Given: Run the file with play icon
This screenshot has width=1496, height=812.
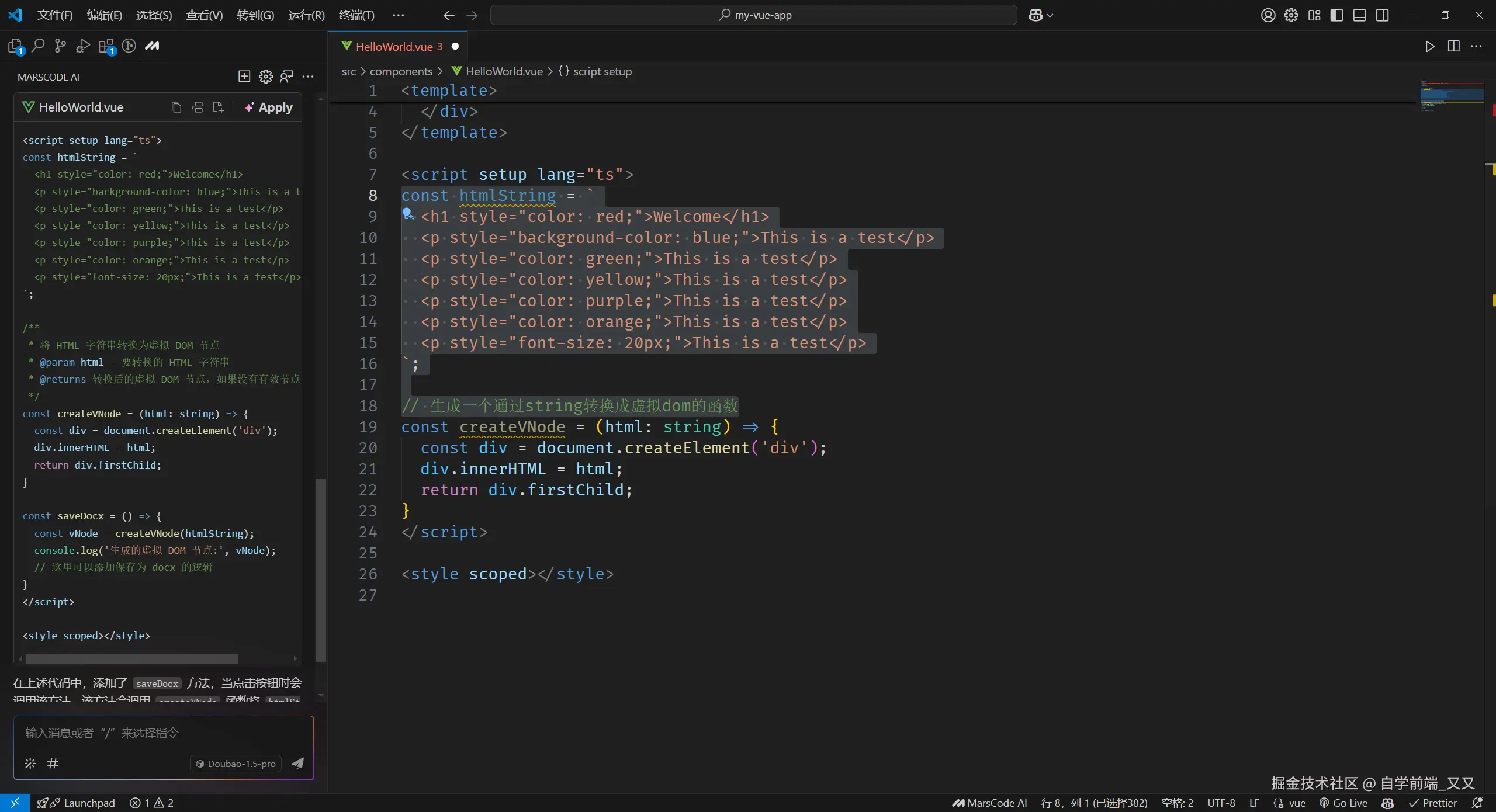Looking at the screenshot, I should (1429, 46).
